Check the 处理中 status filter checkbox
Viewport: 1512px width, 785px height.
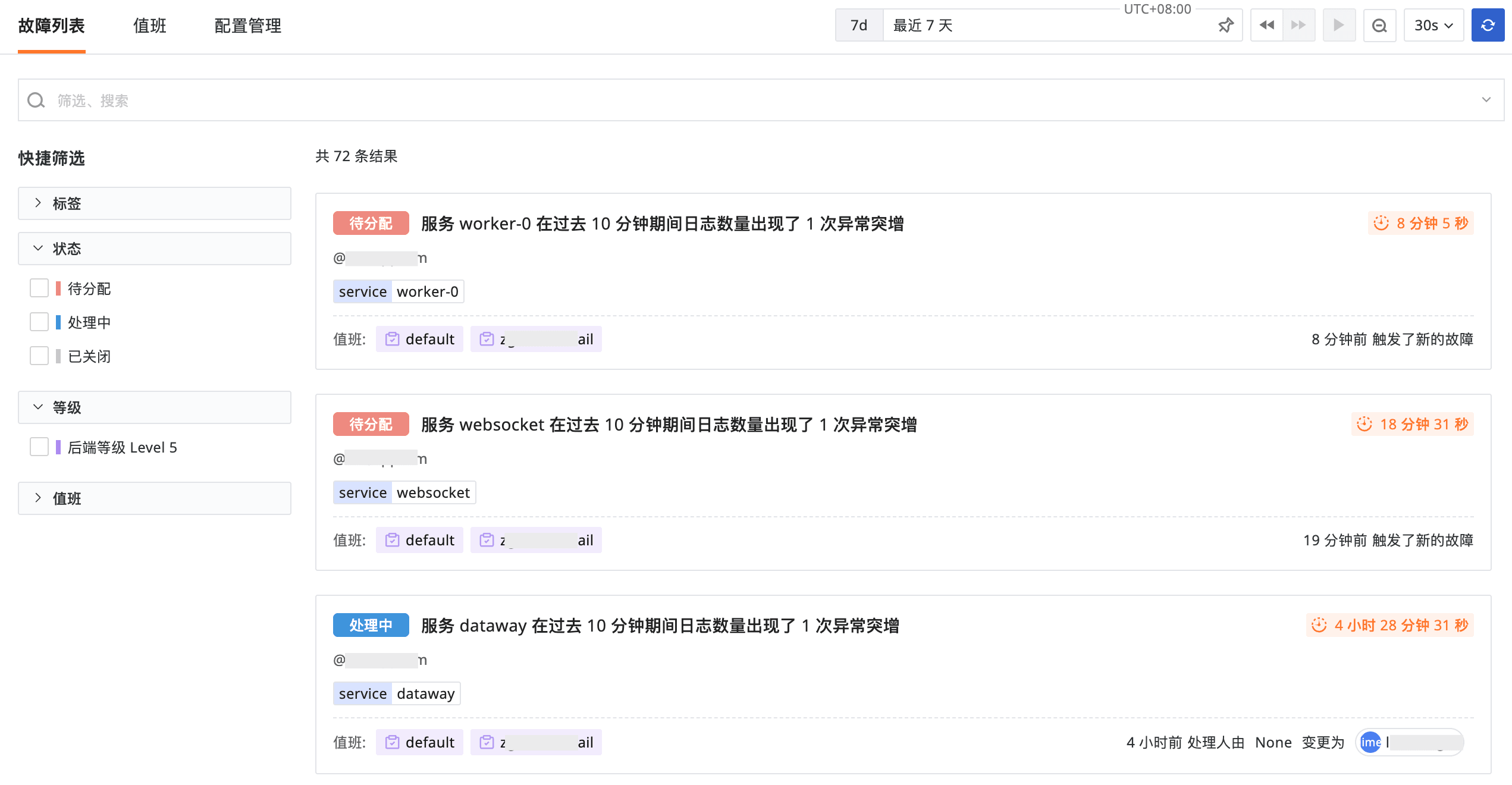click(39, 322)
